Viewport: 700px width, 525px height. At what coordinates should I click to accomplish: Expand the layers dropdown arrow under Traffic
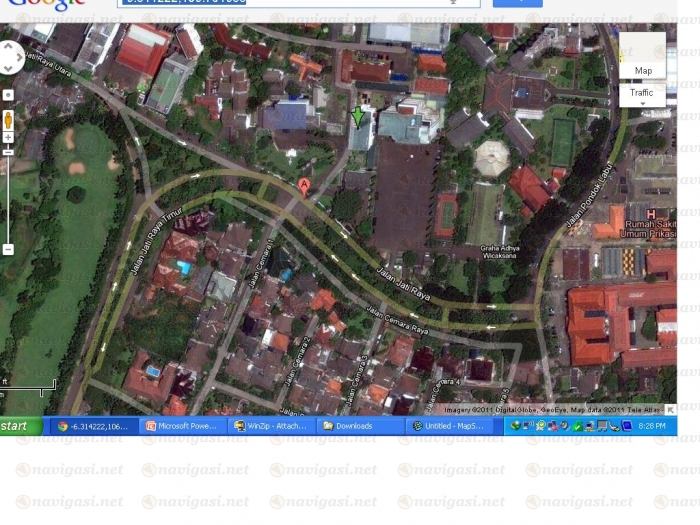(642, 103)
